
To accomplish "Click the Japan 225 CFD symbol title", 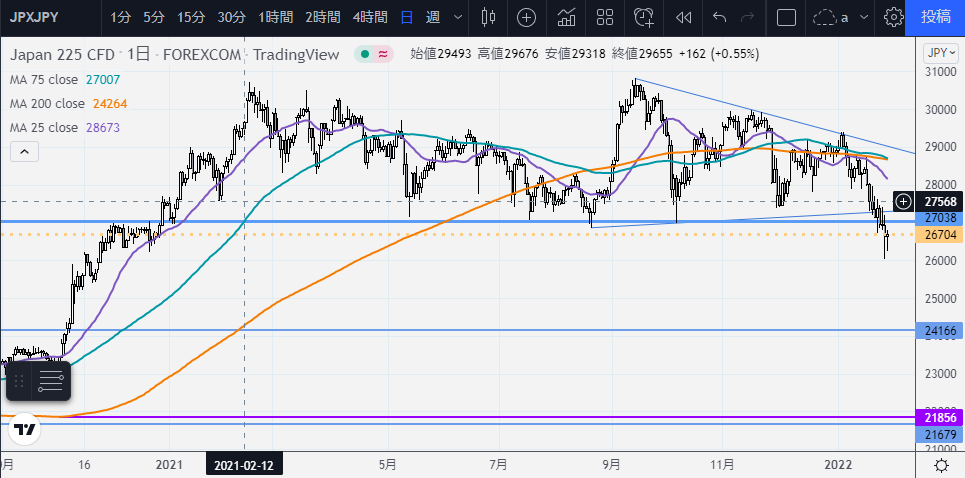I will click(62, 55).
